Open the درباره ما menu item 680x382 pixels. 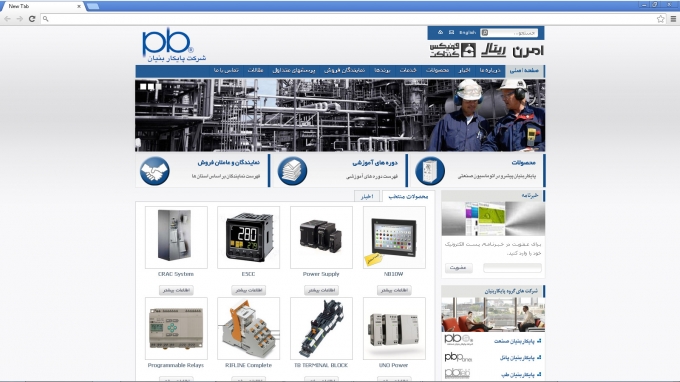pos(490,70)
